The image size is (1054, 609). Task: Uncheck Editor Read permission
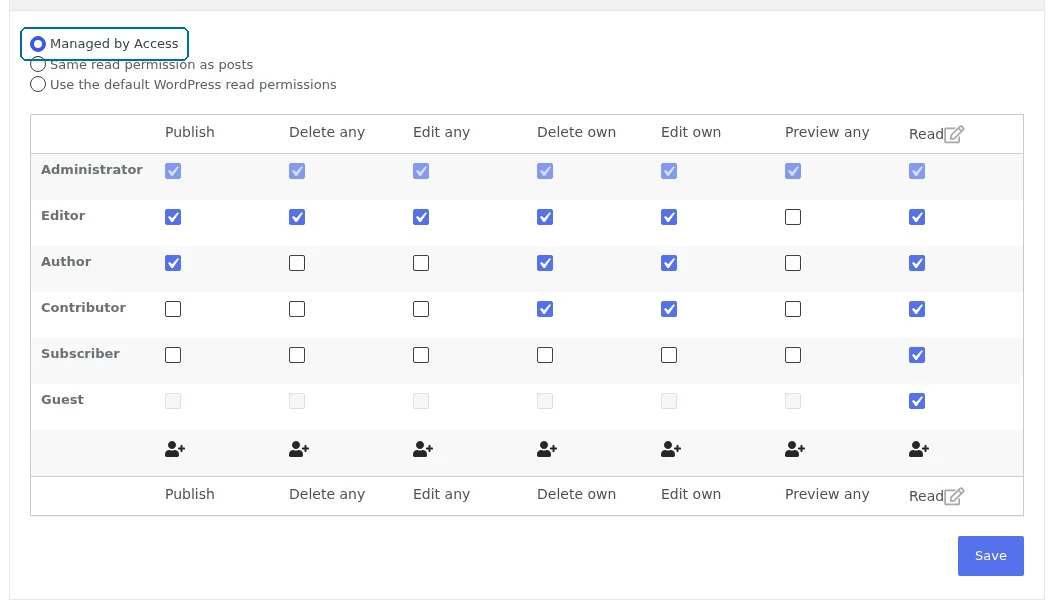pyautogui.click(x=917, y=217)
